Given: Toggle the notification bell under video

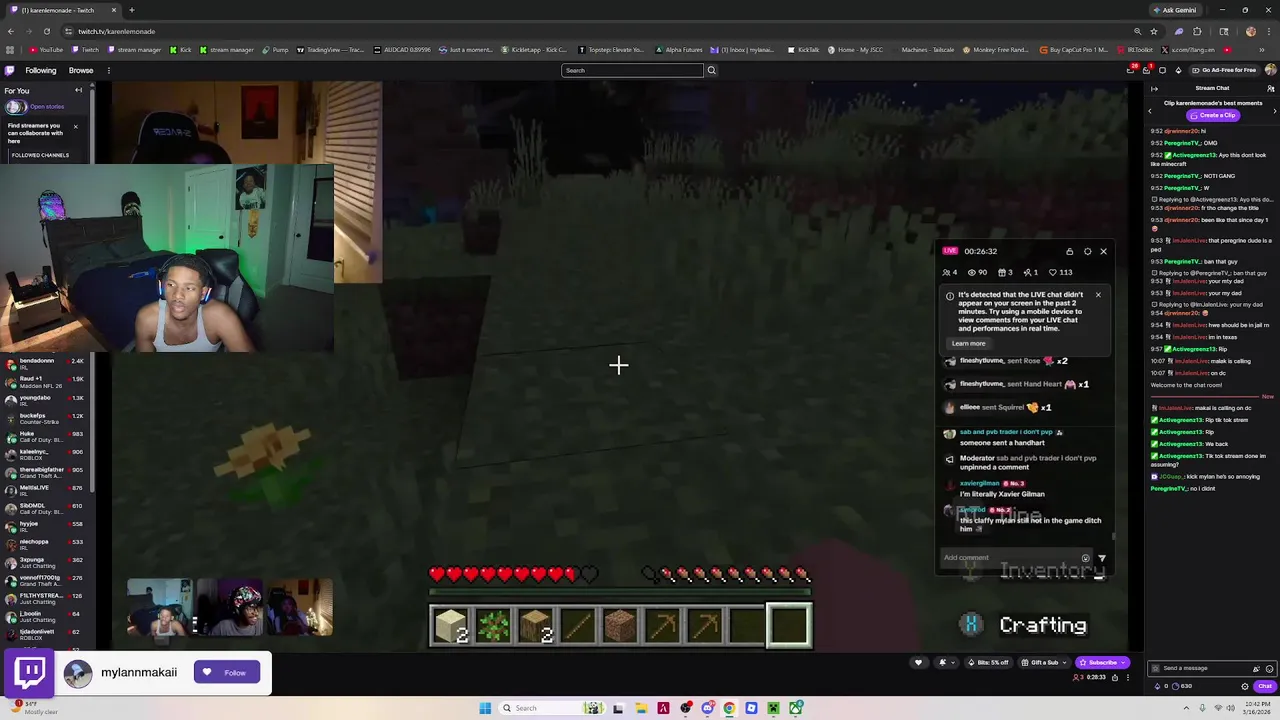Looking at the screenshot, I should [x=942, y=662].
